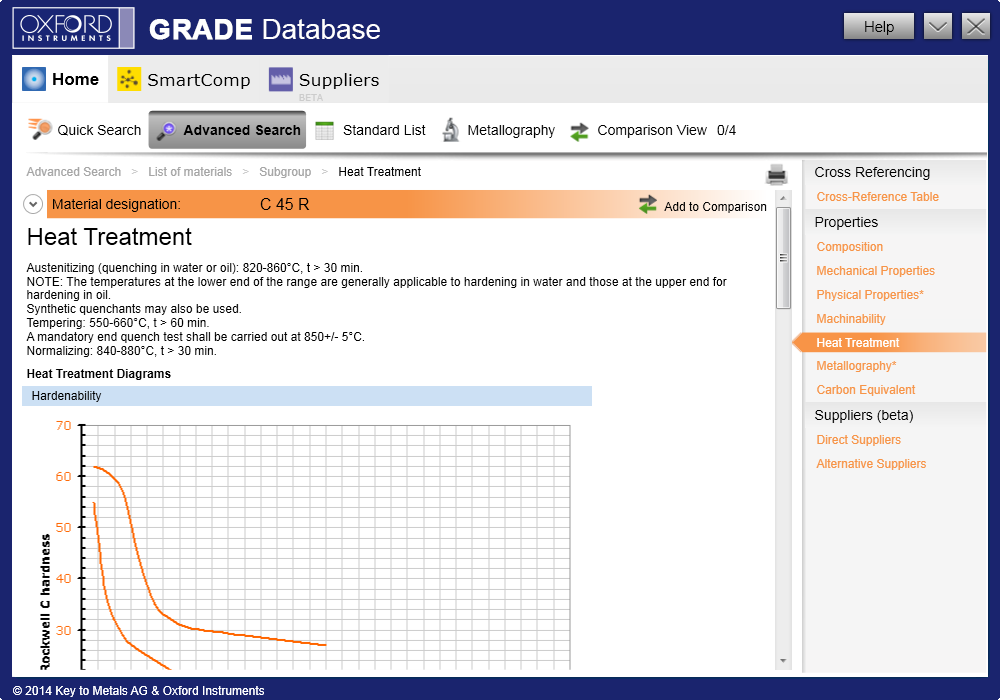This screenshot has height=700, width=1000.
Task: Click the Heat Treatment Diagrams heading
Action: click(x=99, y=374)
